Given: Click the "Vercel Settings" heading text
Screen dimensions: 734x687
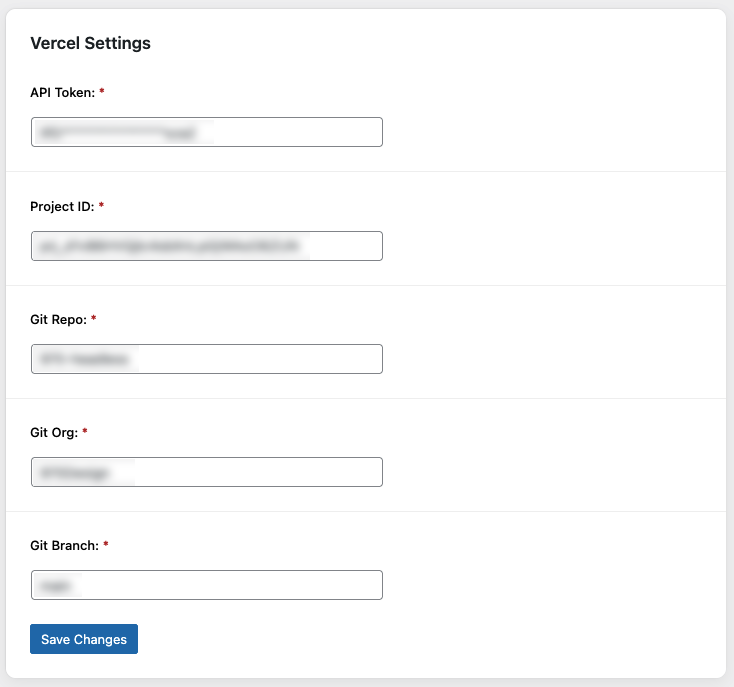Looking at the screenshot, I should click(x=90, y=43).
